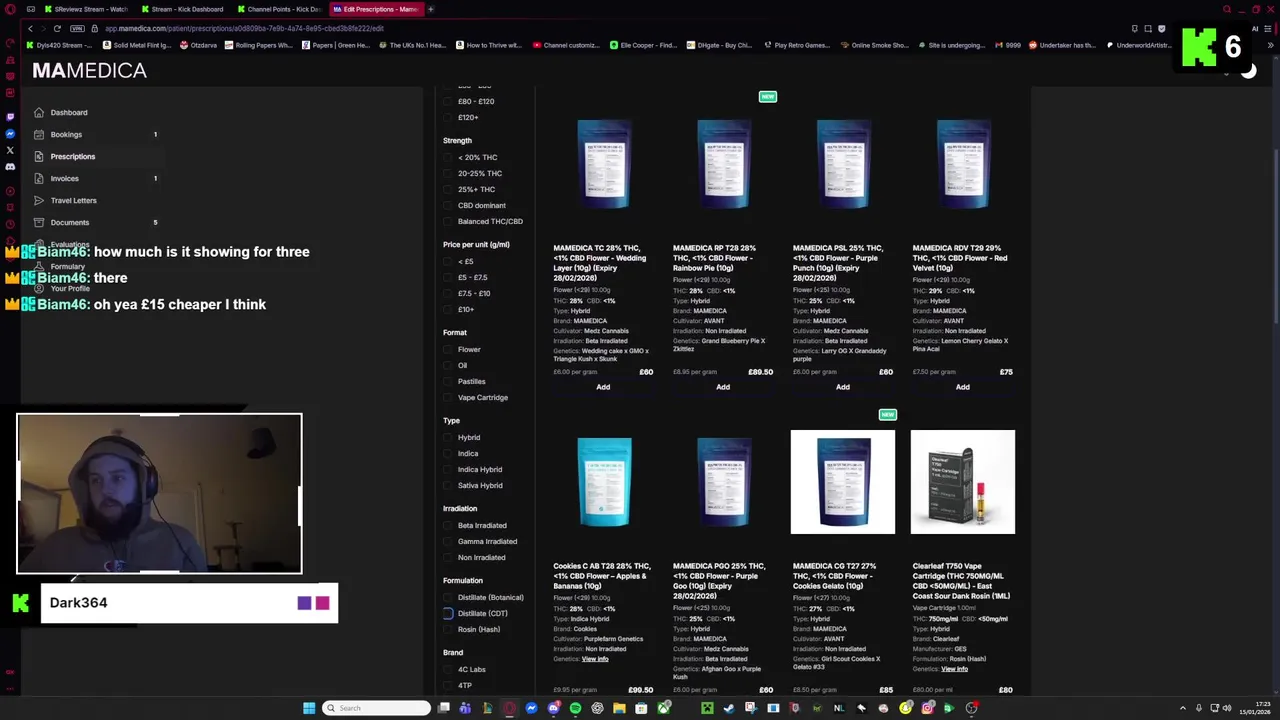Tick the CBD dominant filter
Image resolution: width=1280 pixels, height=720 pixels.
(448, 205)
